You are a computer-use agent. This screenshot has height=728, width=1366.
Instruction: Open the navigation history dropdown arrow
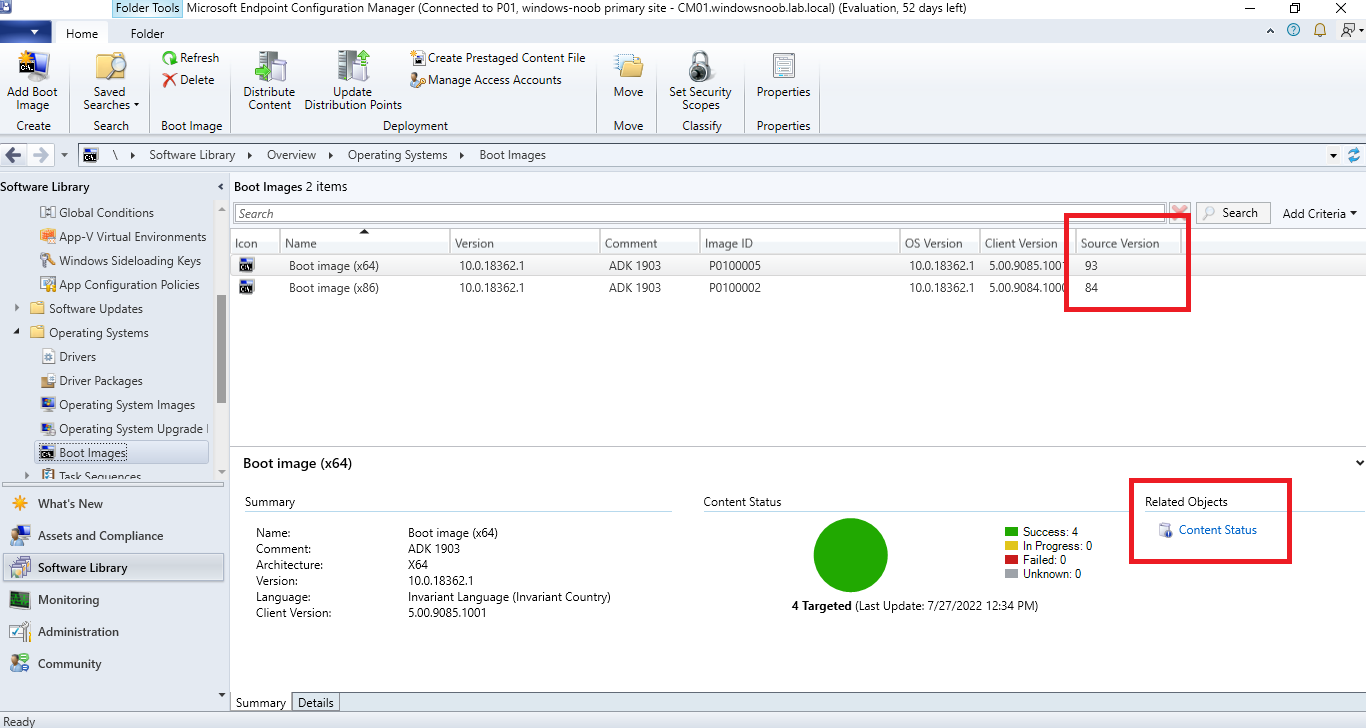point(64,156)
